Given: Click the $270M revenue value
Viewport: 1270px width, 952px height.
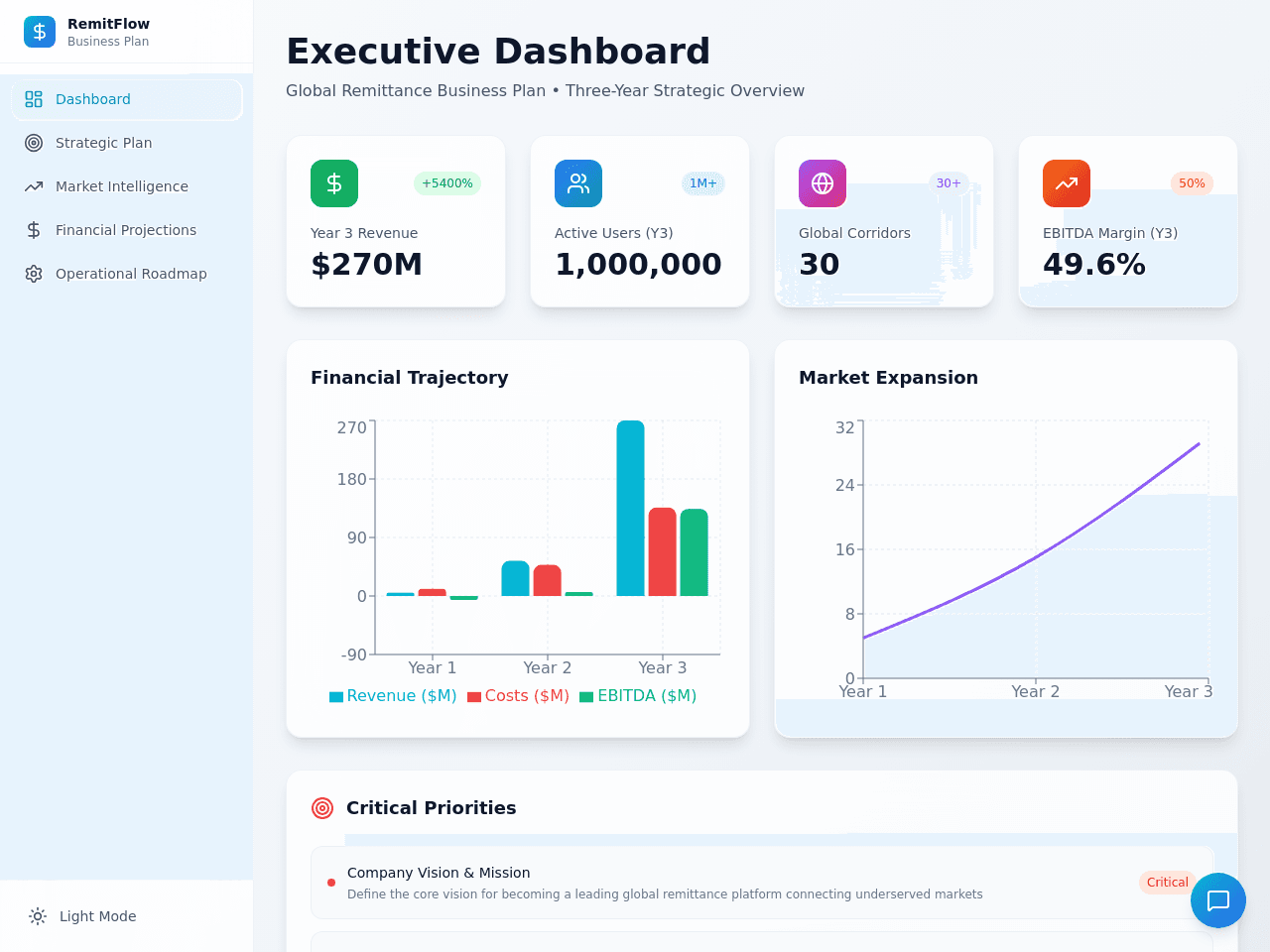Looking at the screenshot, I should point(366,265).
